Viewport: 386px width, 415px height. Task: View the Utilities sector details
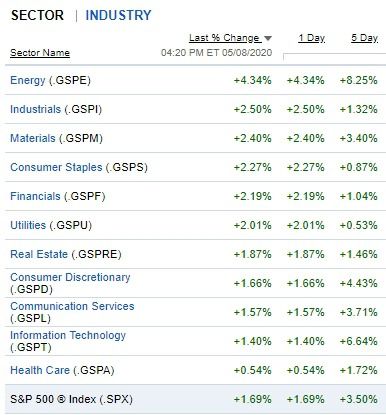tap(28, 225)
